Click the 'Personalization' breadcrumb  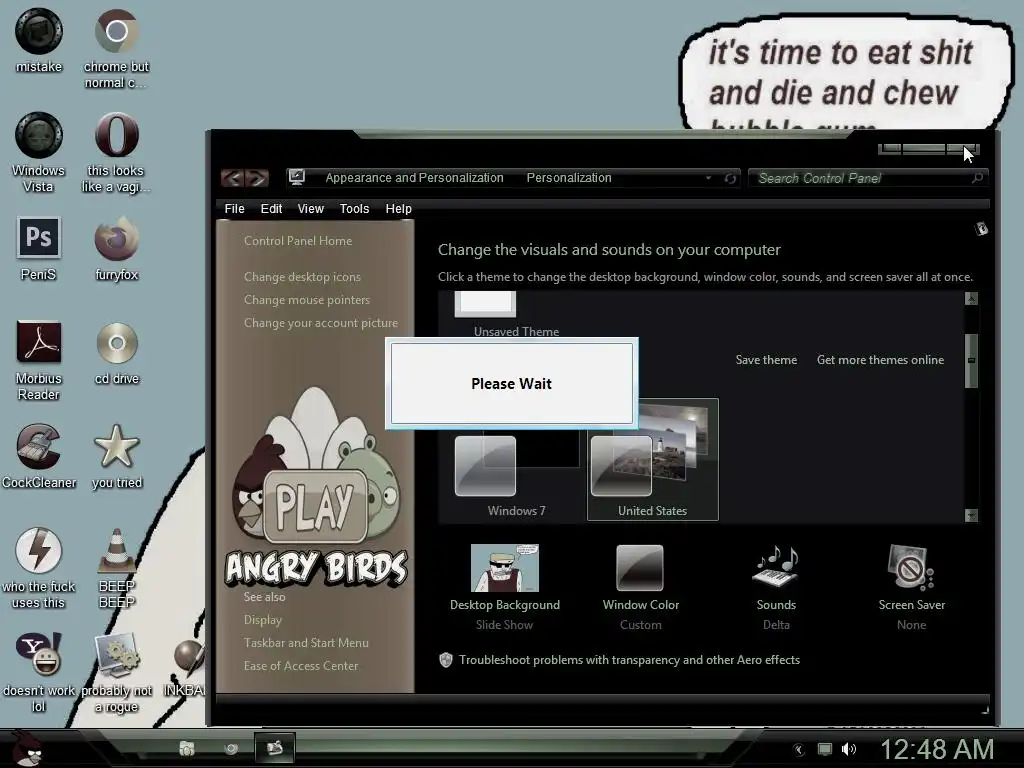(569, 178)
